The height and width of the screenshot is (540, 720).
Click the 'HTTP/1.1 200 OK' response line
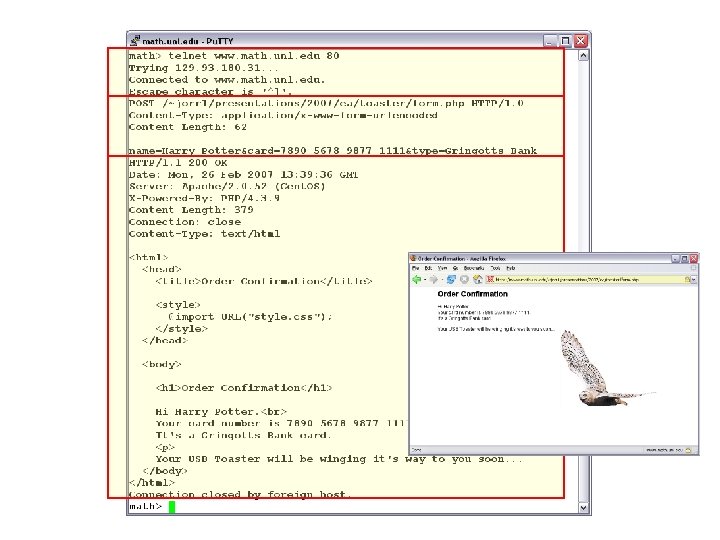(178, 163)
